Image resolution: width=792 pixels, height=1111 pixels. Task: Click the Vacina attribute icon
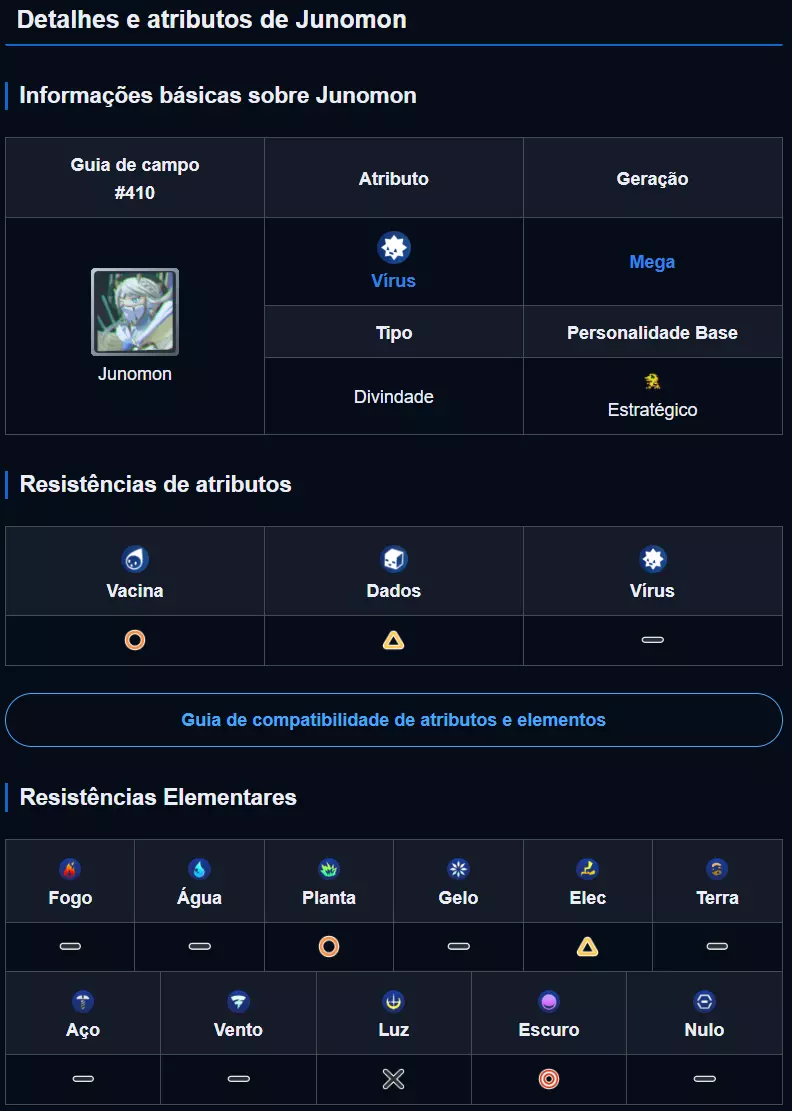click(135, 559)
